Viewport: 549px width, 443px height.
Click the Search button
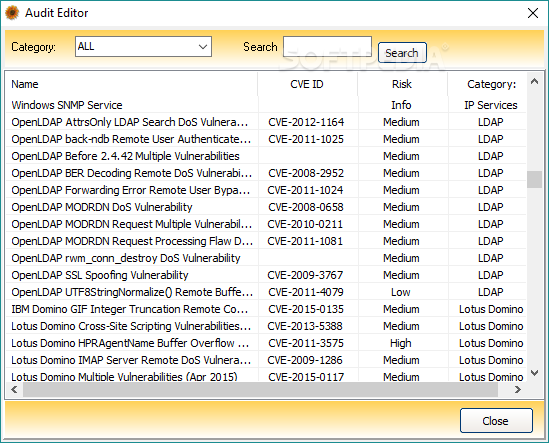pyautogui.click(x=402, y=53)
